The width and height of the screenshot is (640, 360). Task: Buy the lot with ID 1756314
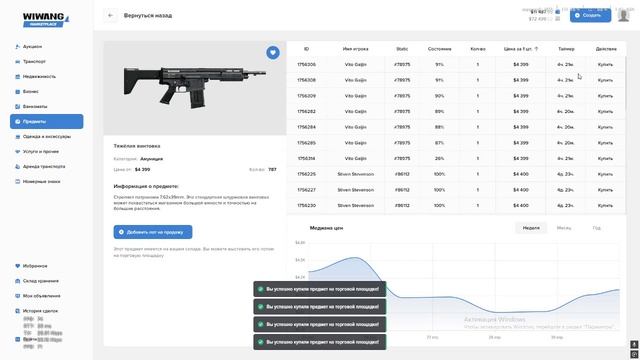605,158
